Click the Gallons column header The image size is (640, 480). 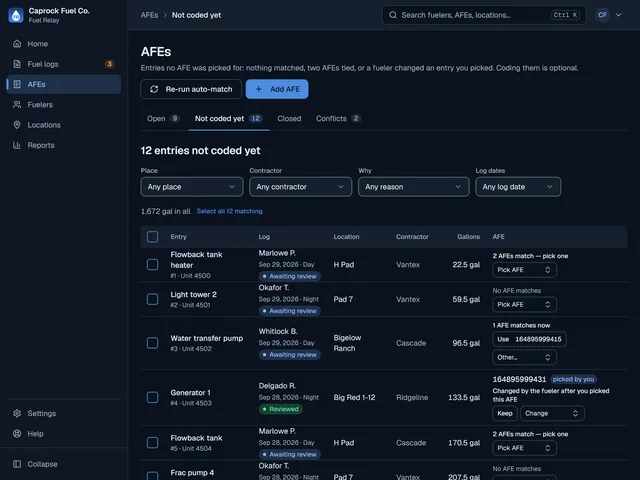click(468, 237)
